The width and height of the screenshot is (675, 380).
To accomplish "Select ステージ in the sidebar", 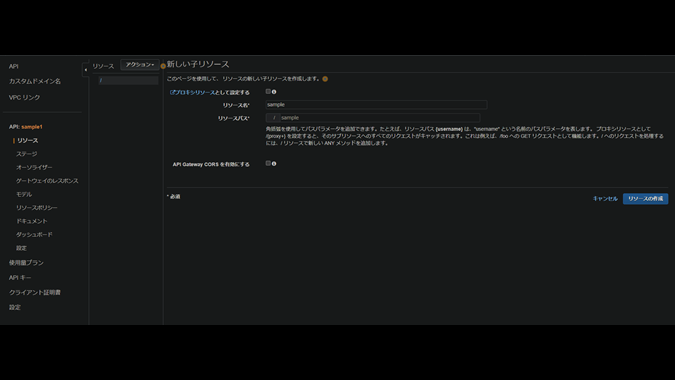I will point(27,154).
